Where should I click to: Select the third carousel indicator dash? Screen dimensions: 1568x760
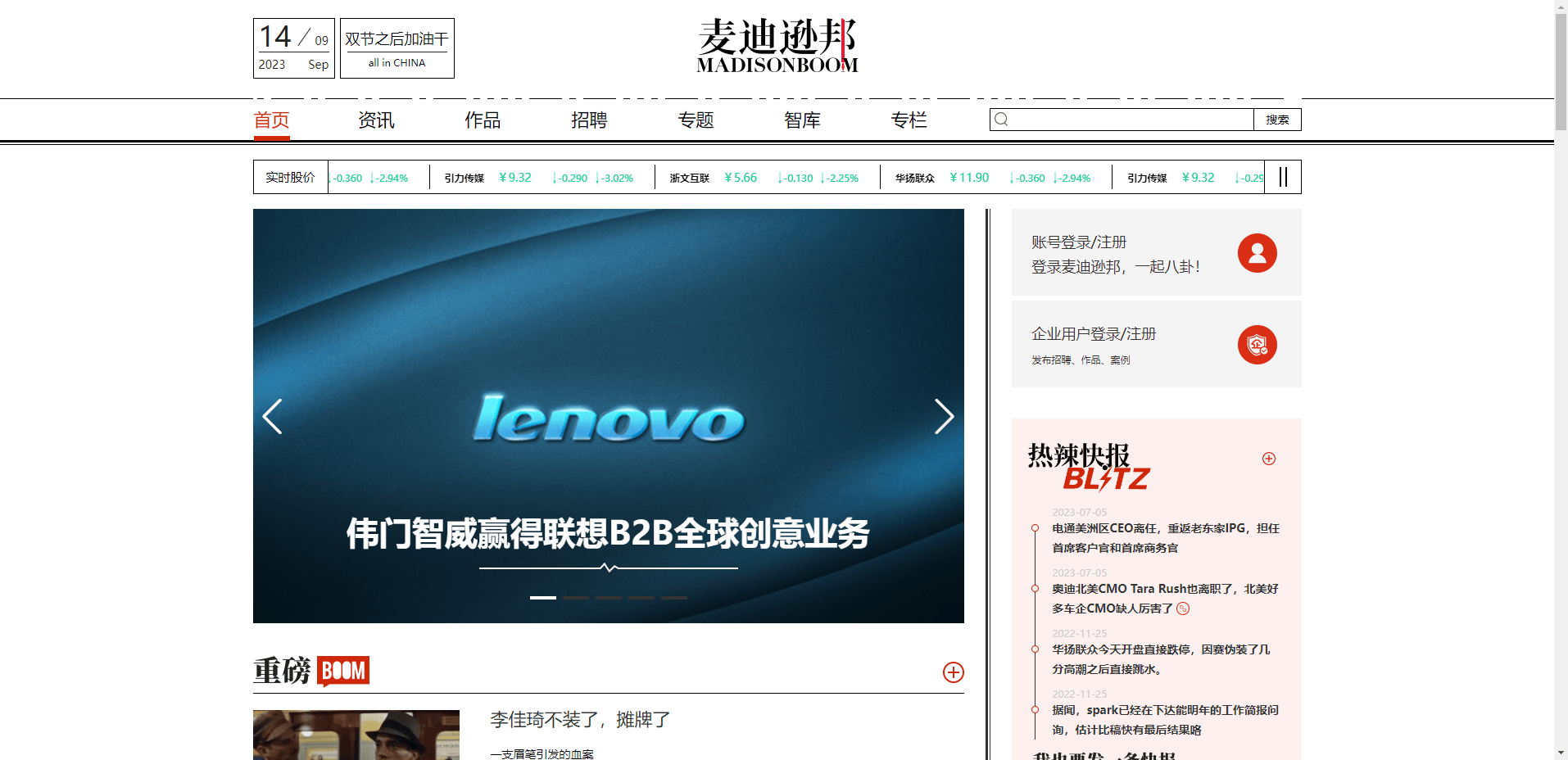click(609, 598)
